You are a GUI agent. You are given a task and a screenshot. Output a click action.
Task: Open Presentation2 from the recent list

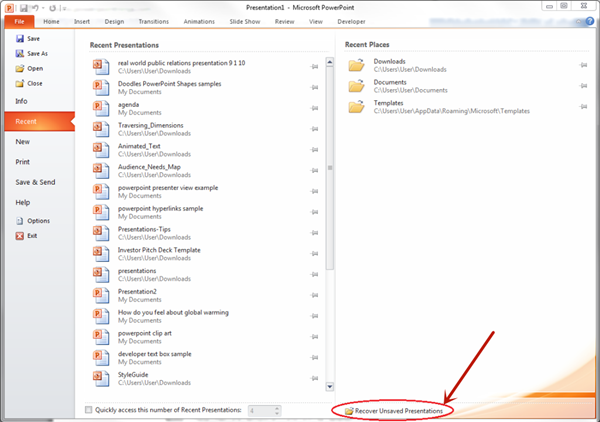click(207, 295)
